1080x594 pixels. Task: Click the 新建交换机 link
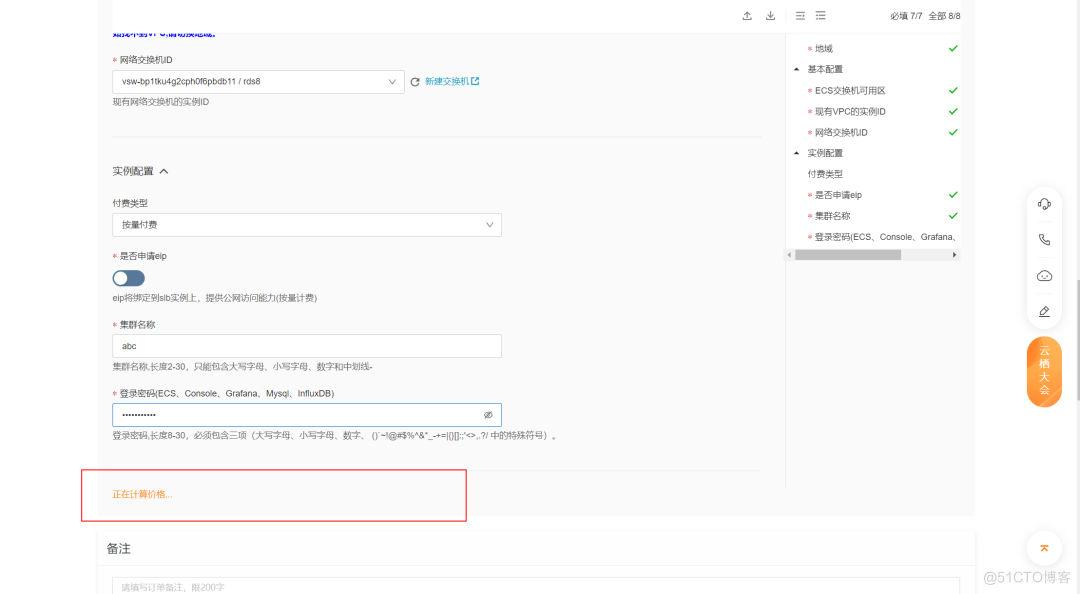[452, 81]
